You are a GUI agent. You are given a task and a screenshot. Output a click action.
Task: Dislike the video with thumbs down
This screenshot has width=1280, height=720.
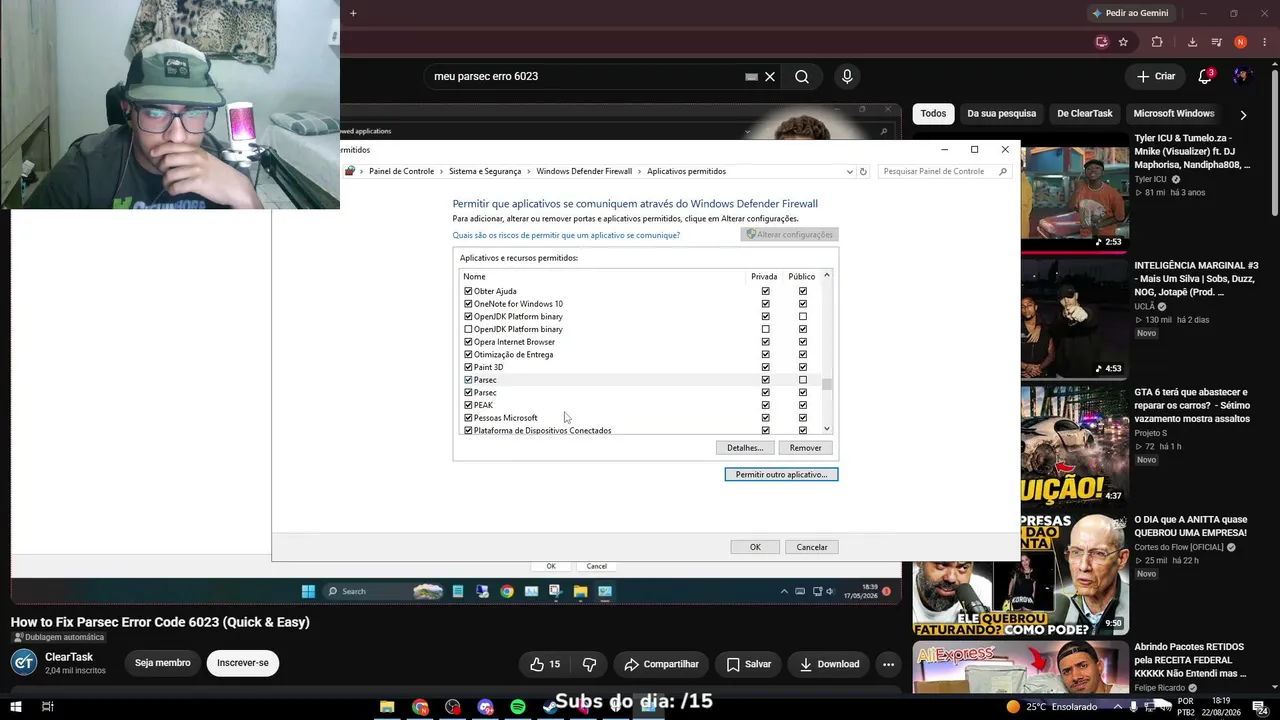(589, 664)
